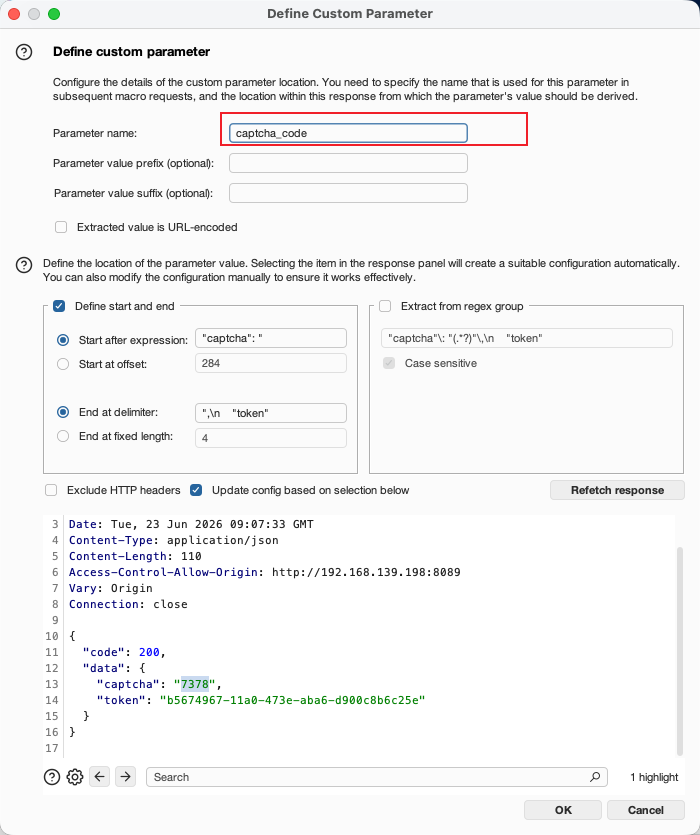Go to next search match arrow
The height and width of the screenshot is (835, 700).
tap(125, 776)
